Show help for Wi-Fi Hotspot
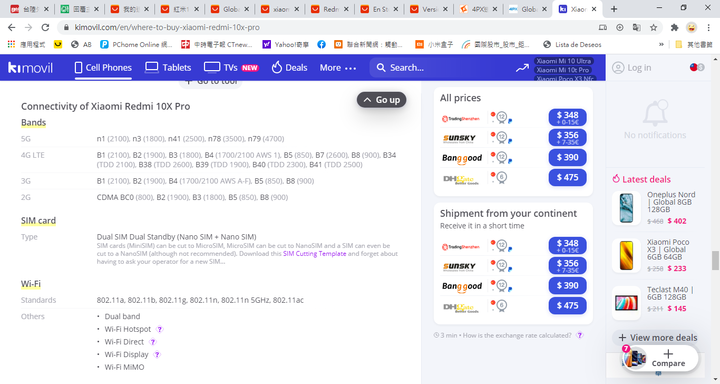Viewport: 720px width, 384px height. pyautogui.click(x=159, y=329)
